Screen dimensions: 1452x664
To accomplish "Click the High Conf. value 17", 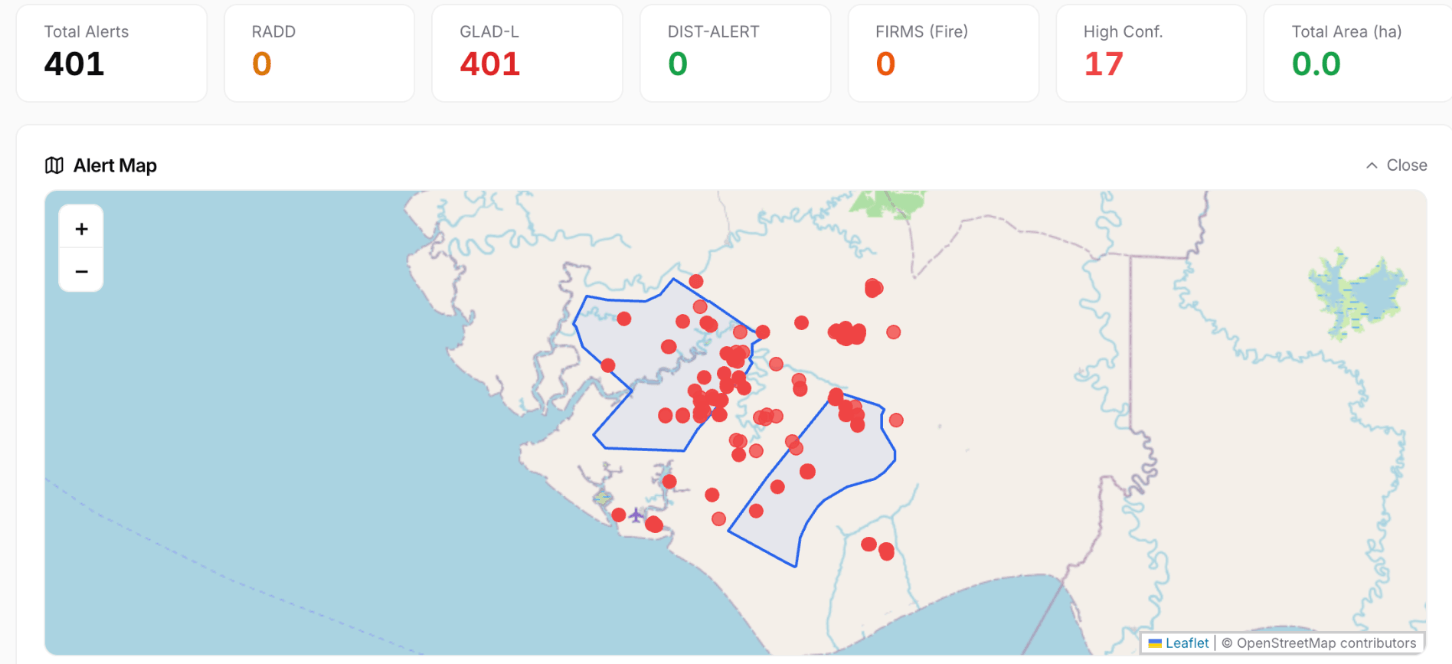I will click(1103, 64).
